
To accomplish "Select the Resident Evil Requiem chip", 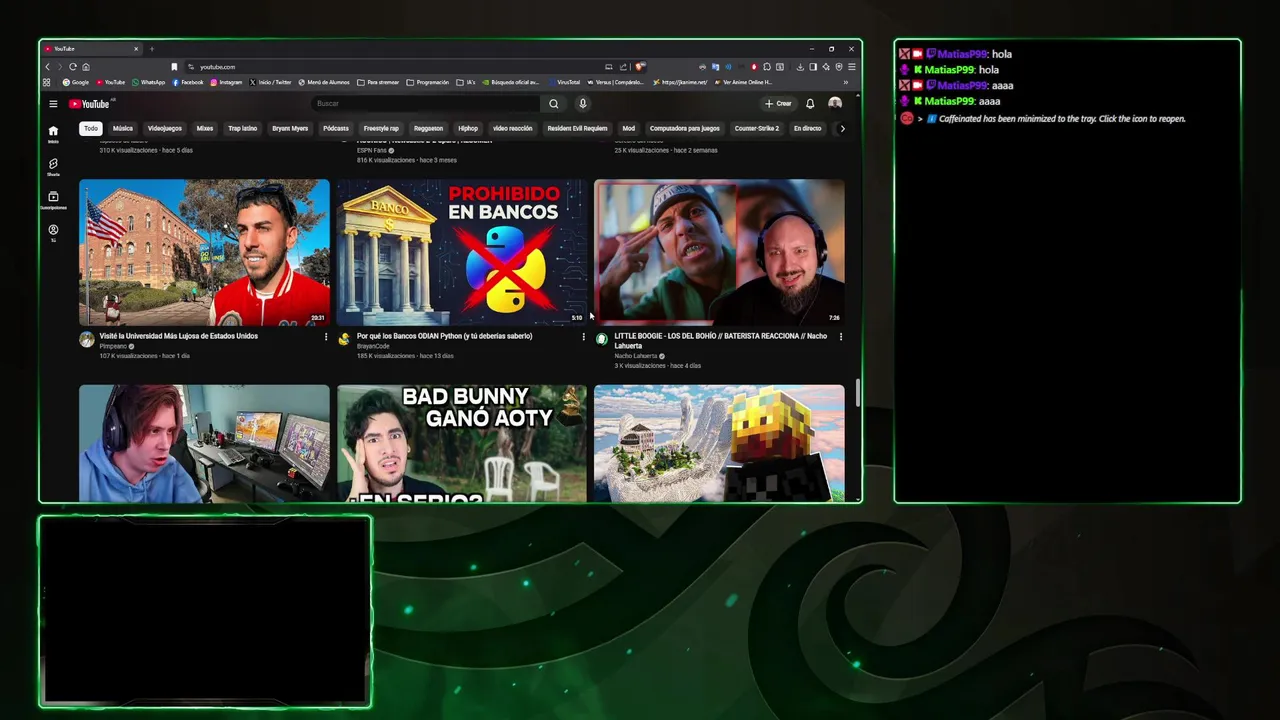I will [577, 128].
